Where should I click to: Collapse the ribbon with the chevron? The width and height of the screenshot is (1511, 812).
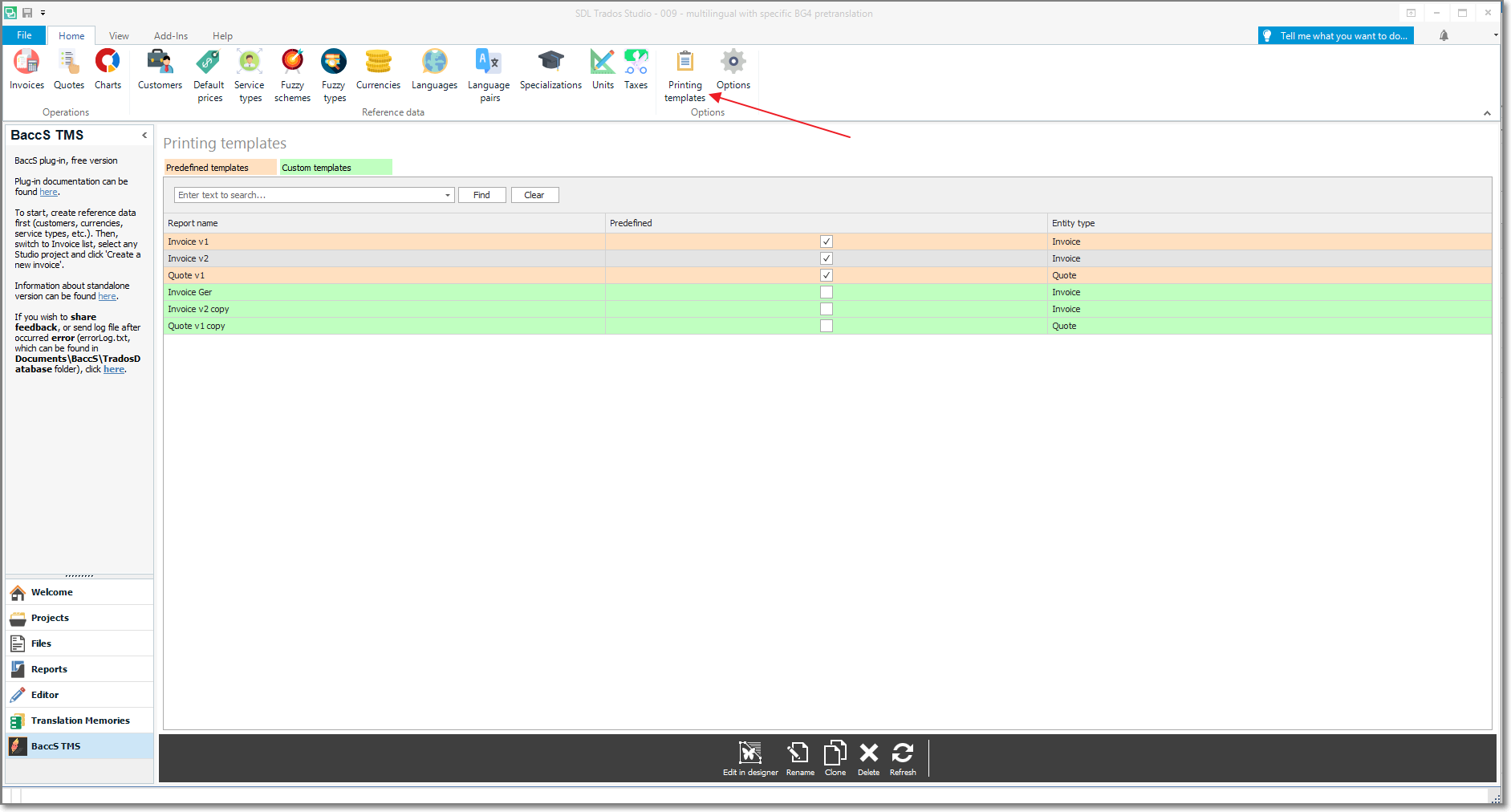tap(1487, 113)
